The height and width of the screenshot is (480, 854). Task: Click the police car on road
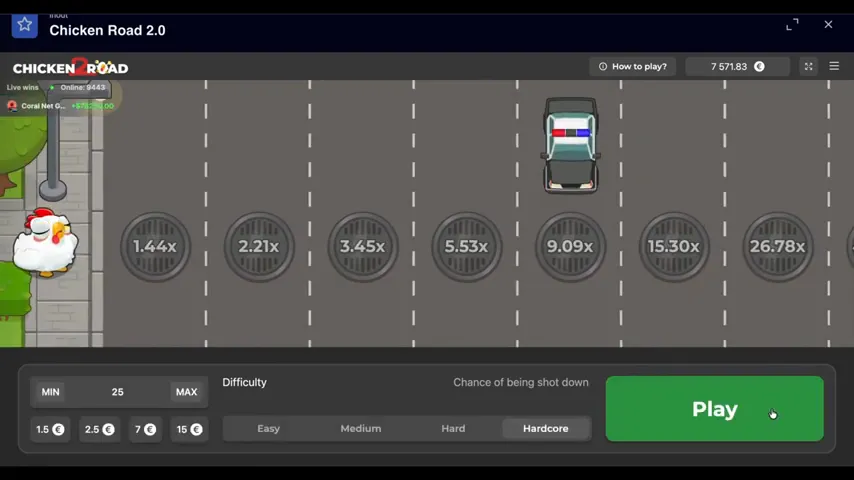pyautogui.click(x=571, y=145)
